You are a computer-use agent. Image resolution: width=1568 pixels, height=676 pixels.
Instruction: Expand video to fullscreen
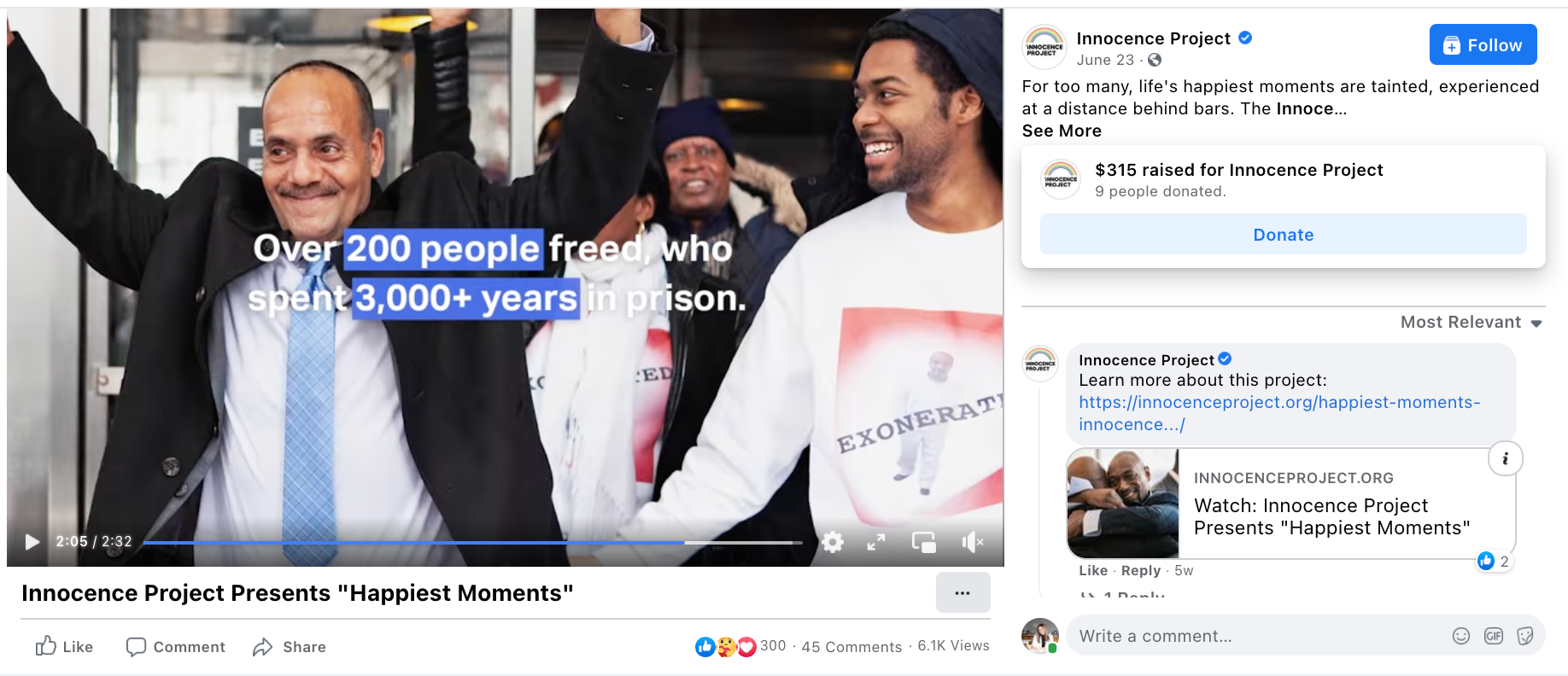click(x=876, y=542)
